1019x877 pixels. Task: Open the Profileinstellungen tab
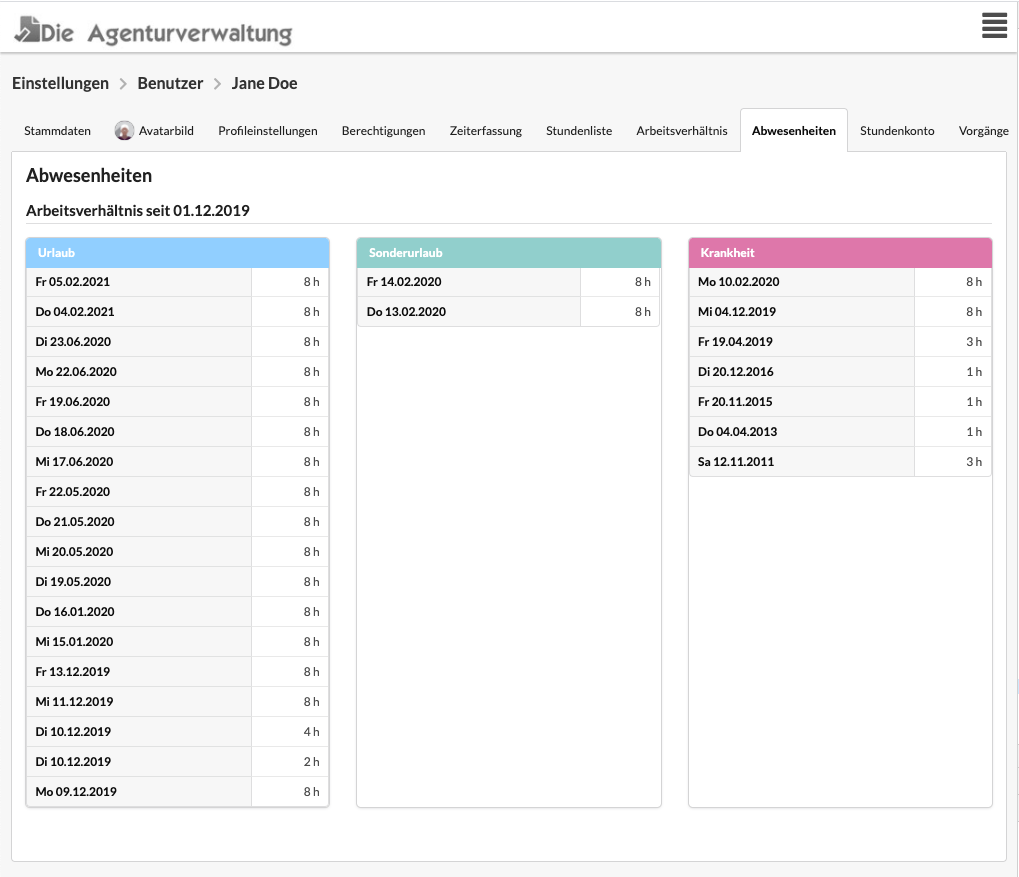pyautogui.click(x=268, y=131)
